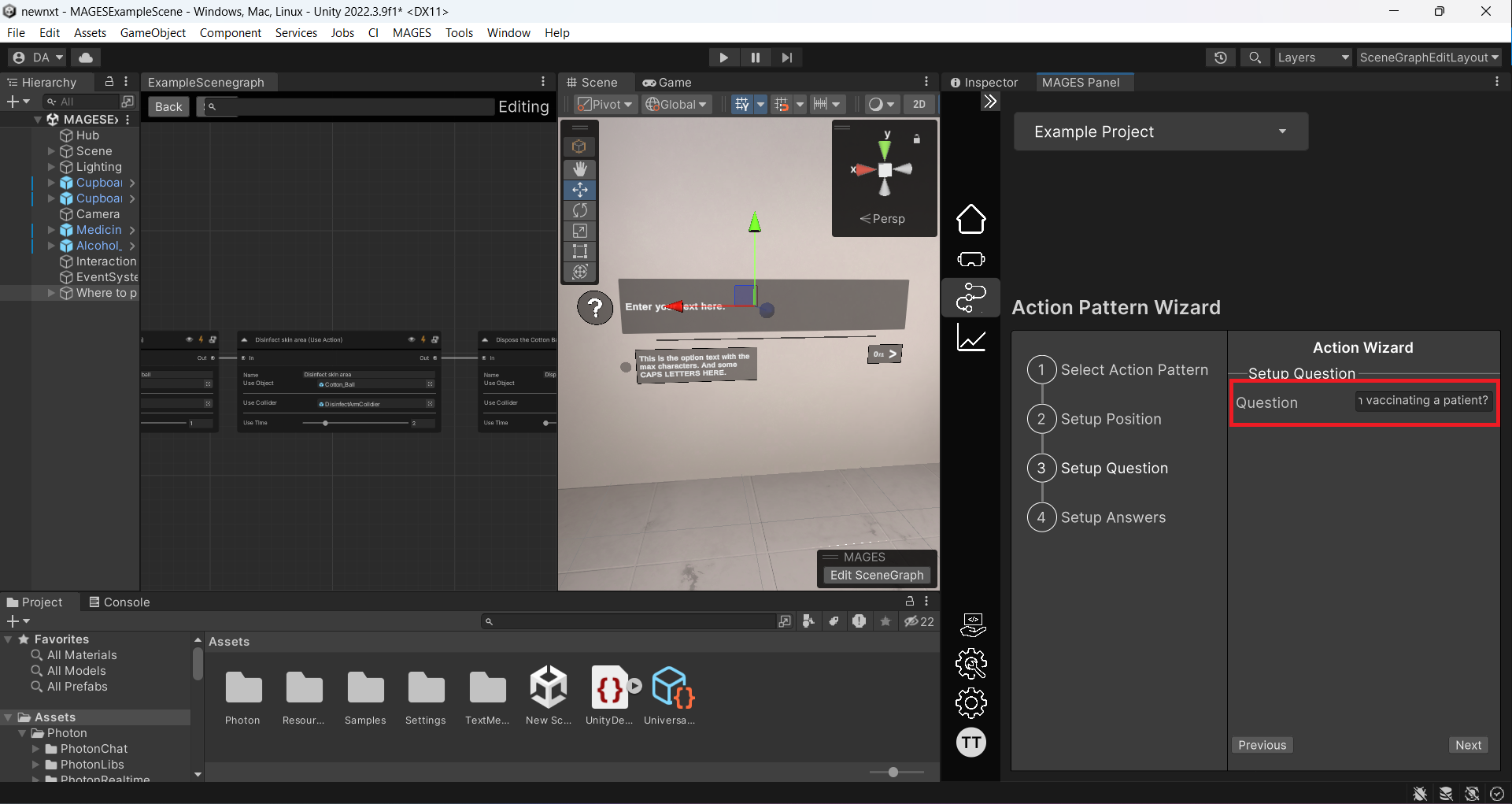Switch to the Game tab

tap(667, 82)
